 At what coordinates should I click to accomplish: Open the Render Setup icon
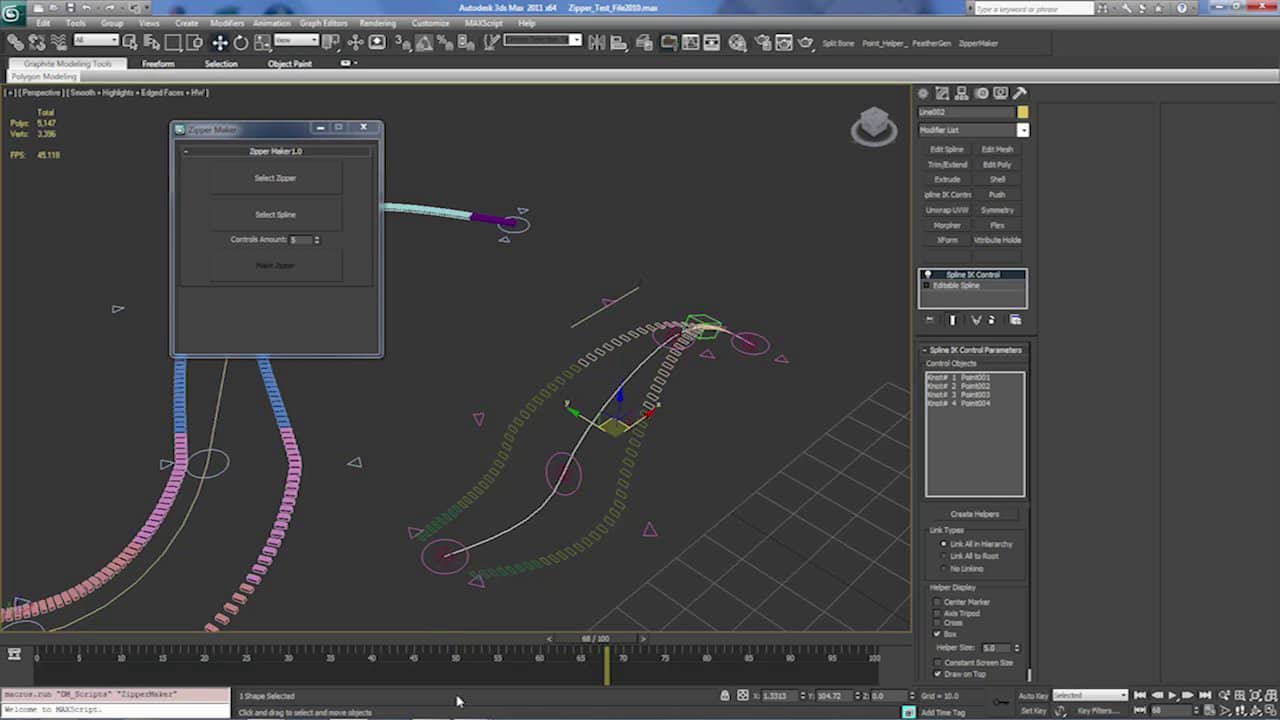(x=762, y=42)
